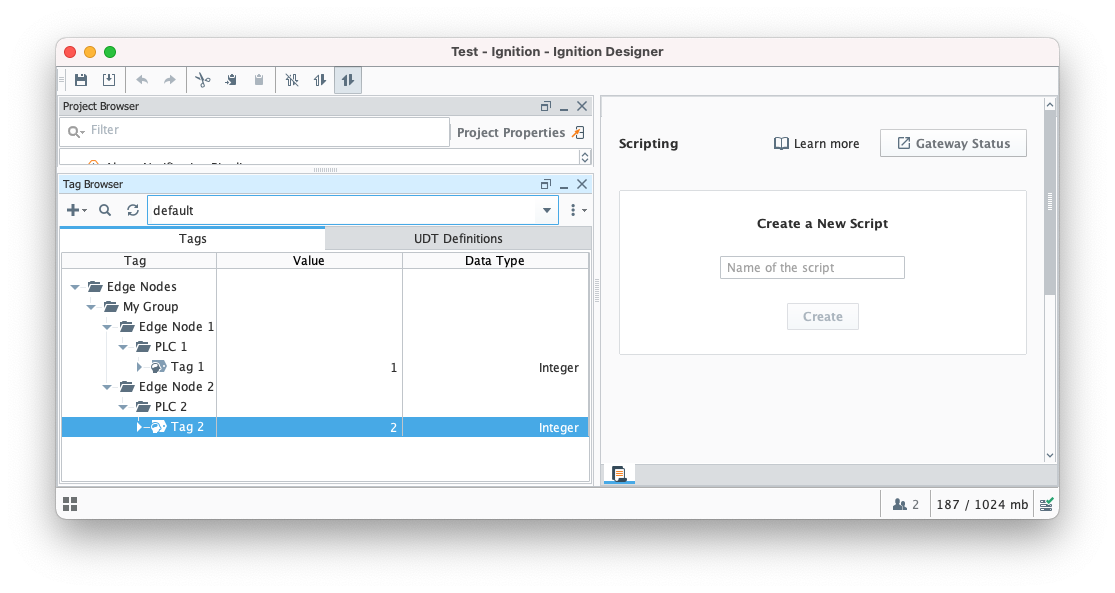
Task: Click the Redo arrow in toolbar
Action: pyautogui.click(x=169, y=80)
